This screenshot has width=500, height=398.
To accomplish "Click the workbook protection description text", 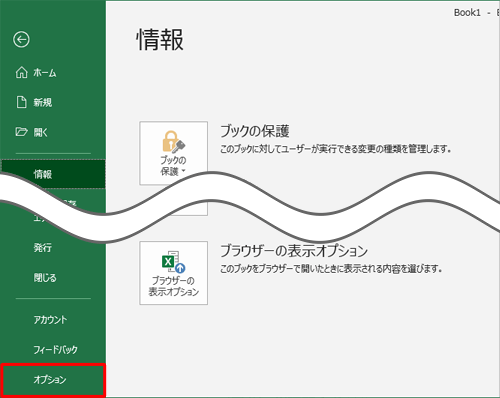I will tap(335, 149).
